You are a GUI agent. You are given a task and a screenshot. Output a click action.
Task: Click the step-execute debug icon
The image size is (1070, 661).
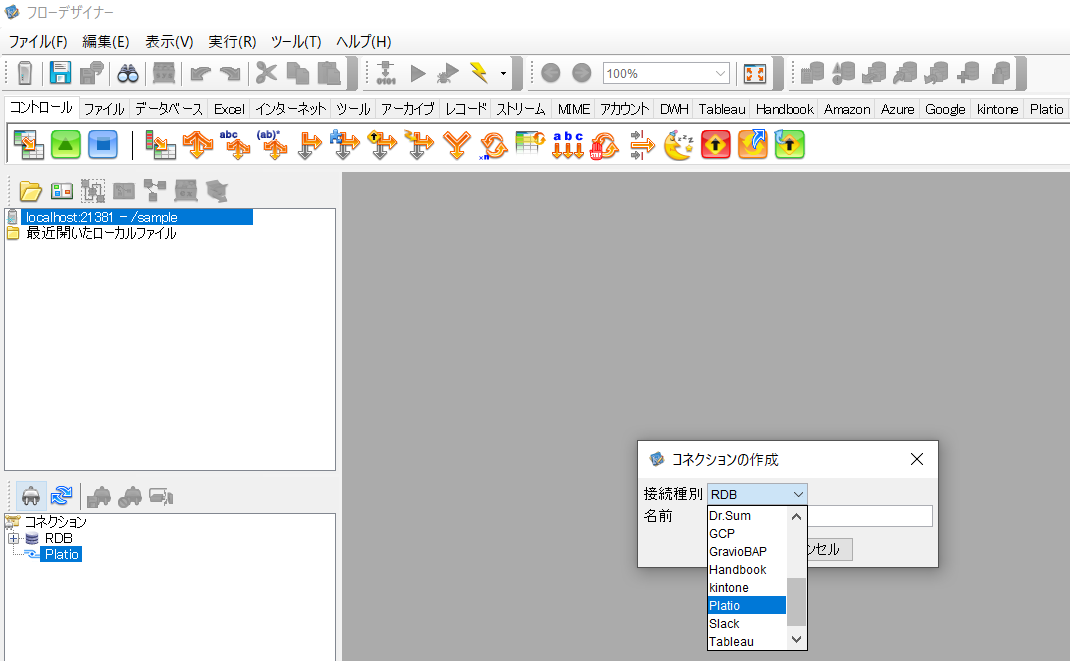(386, 73)
